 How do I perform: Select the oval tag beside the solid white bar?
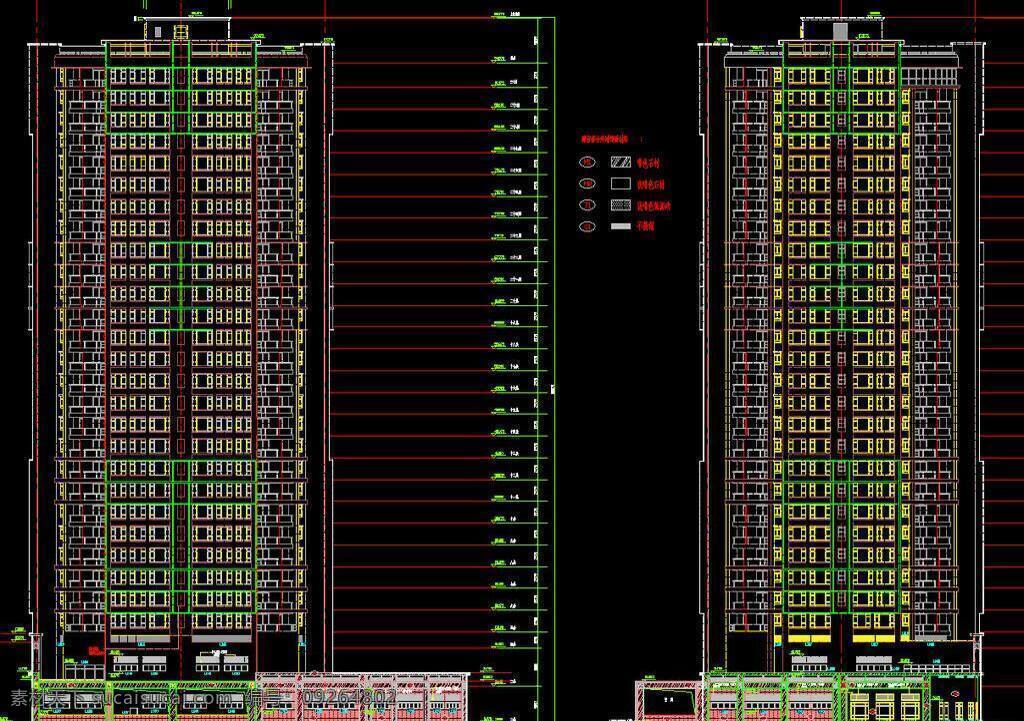tap(587, 227)
